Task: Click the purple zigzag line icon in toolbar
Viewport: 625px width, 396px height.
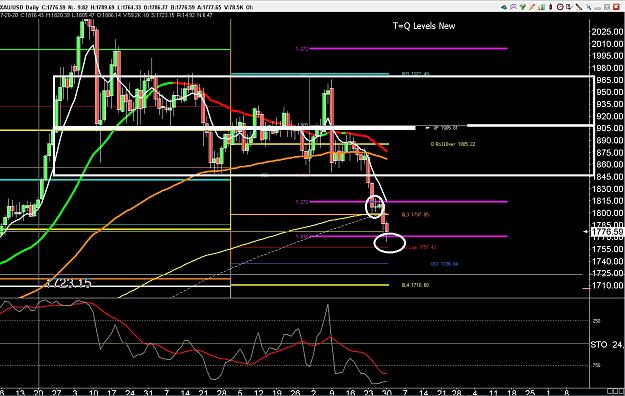Action: tap(513, 7)
